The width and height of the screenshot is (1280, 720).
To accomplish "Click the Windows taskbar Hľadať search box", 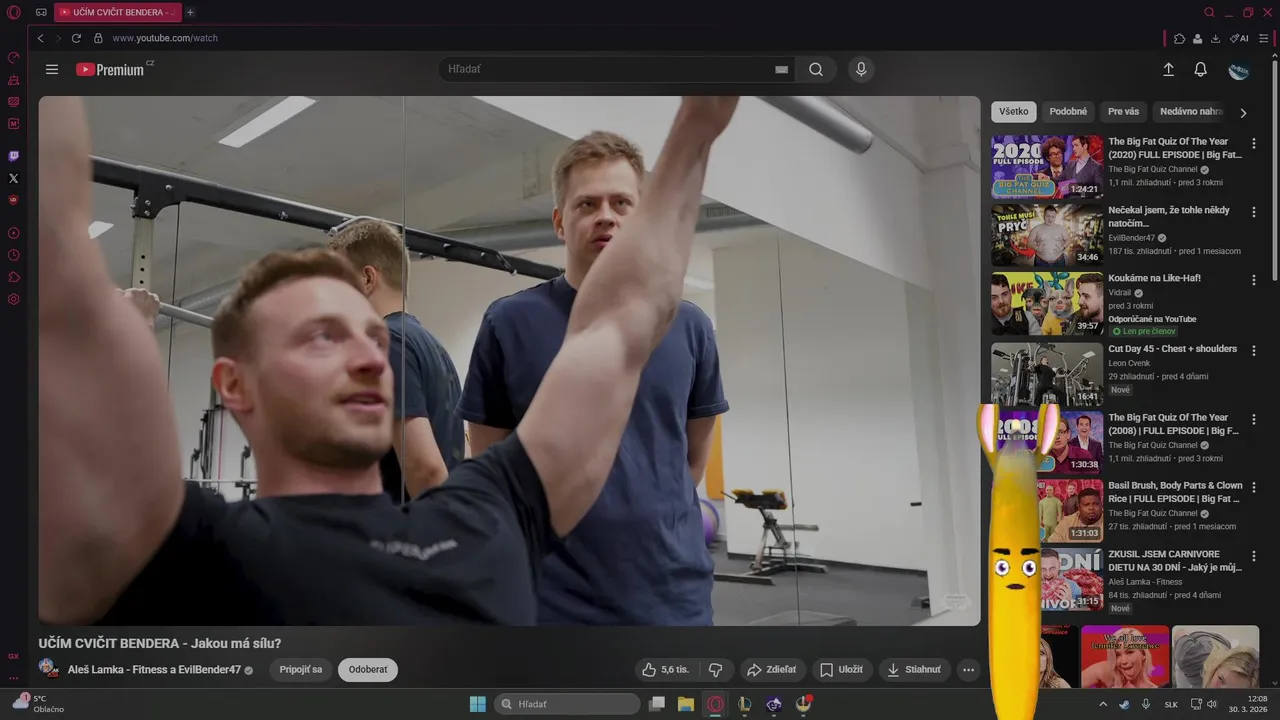I will (568, 704).
